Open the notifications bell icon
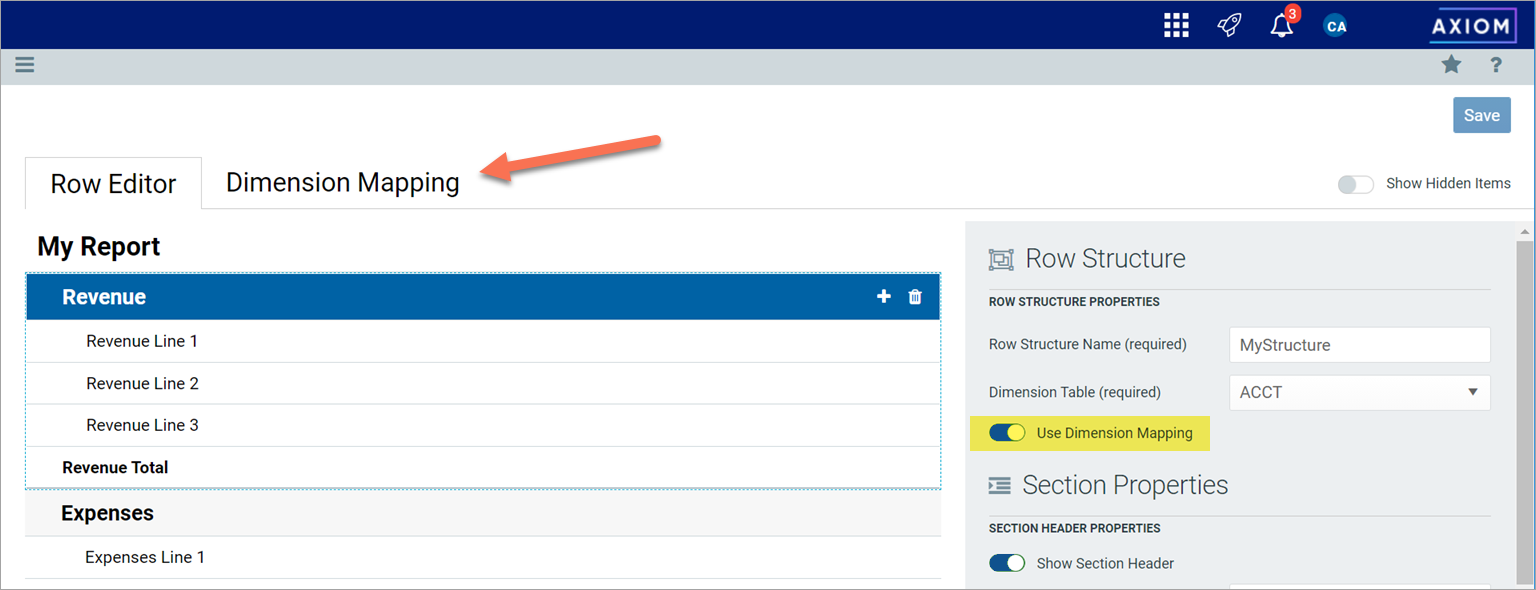Screen dimensions: 1536x590 point(1281,26)
